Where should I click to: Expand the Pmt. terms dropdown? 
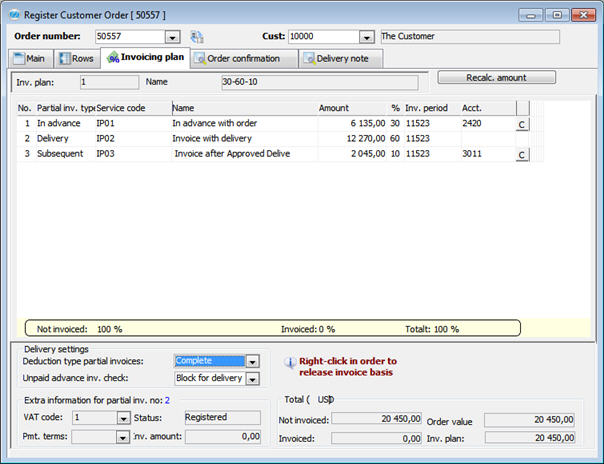click(123, 436)
